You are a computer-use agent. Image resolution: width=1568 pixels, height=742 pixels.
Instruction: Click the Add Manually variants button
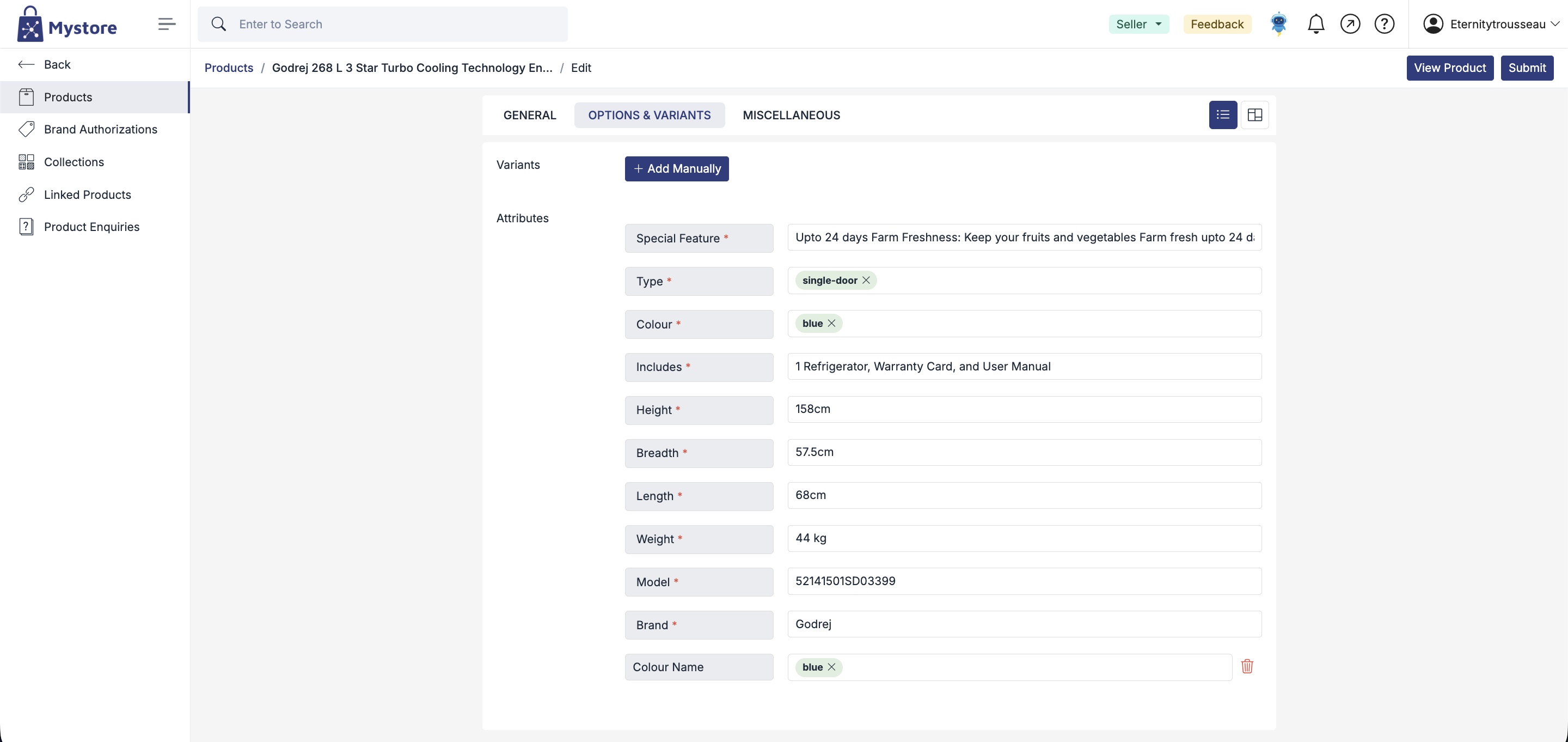coord(676,169)
